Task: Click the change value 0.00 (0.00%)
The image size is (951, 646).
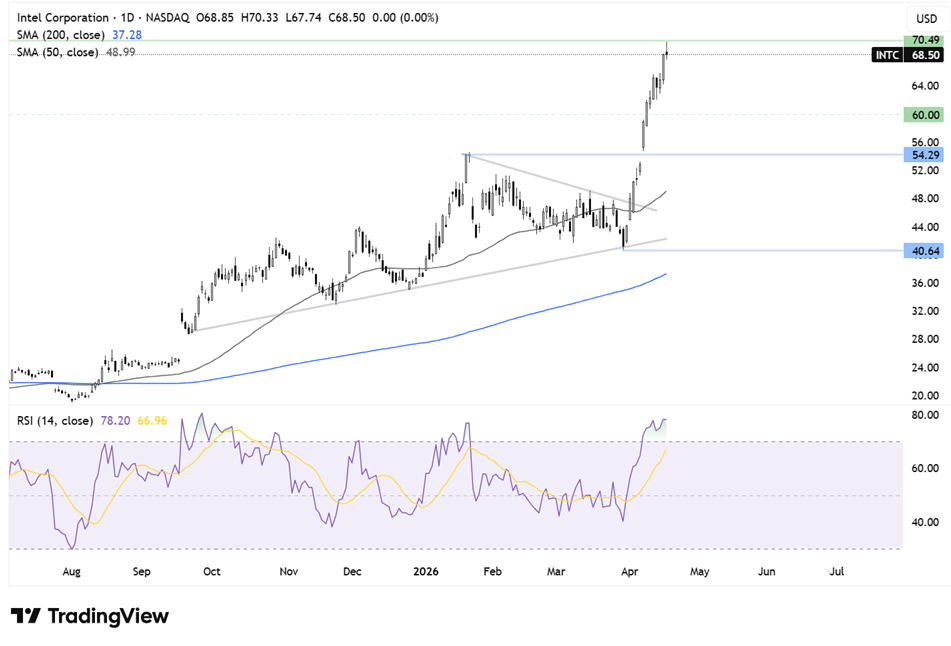Action: tap(405, 18)
